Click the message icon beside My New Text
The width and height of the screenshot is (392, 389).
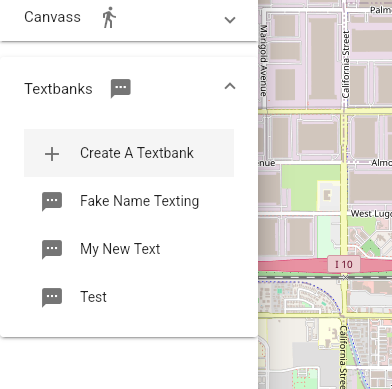pos(52,249)
